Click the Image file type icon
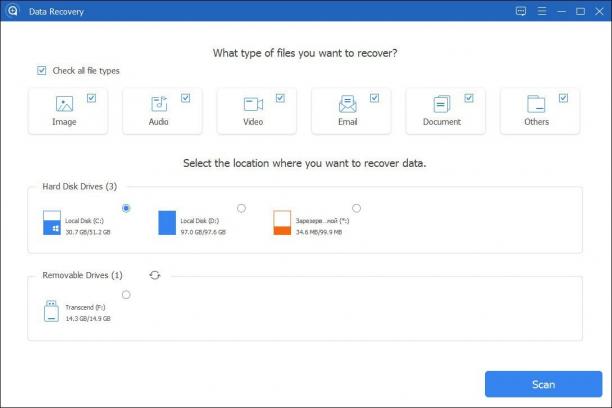 tap(64, 104)
